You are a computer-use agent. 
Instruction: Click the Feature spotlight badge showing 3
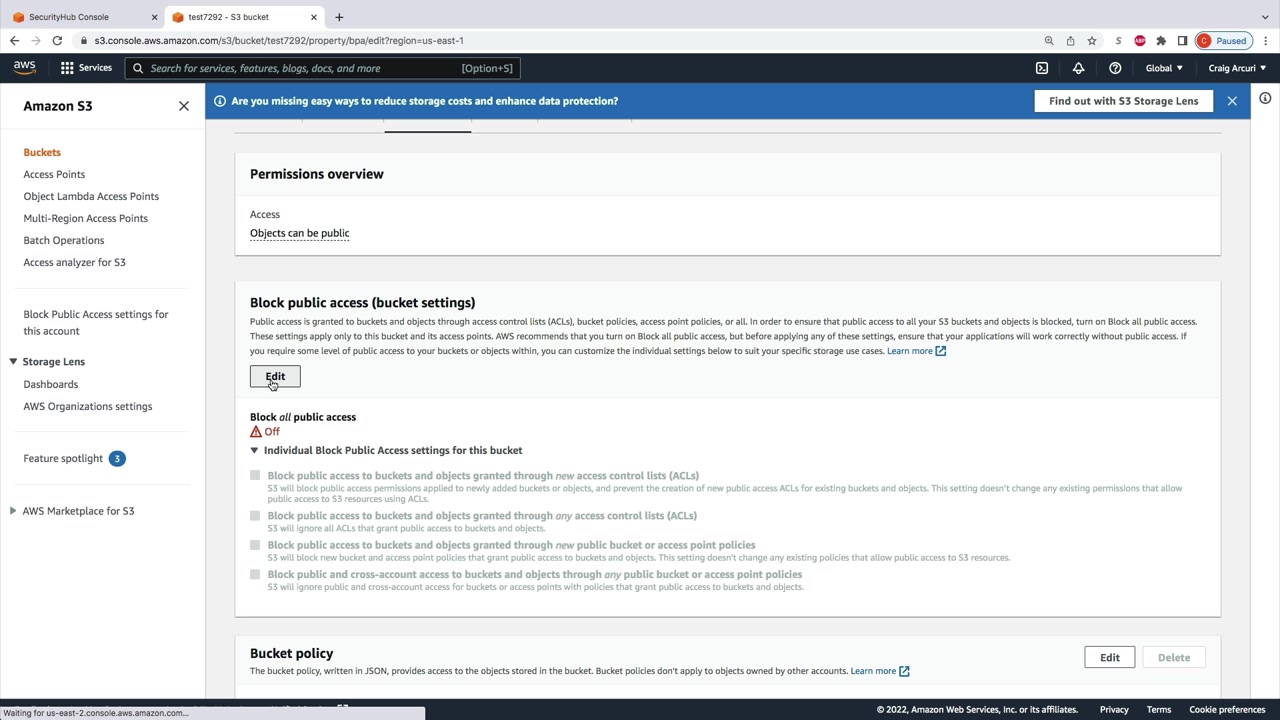point(117,458)
